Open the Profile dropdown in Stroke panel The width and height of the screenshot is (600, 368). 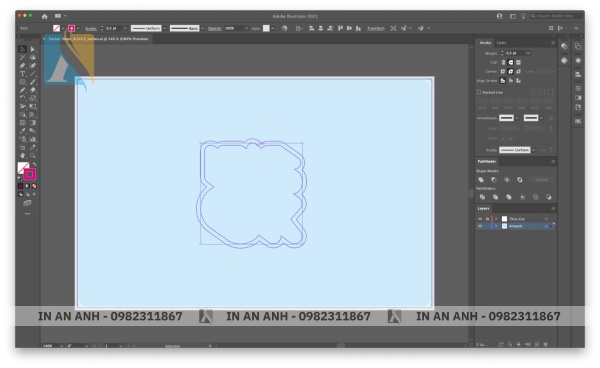(x=534, y=150)
